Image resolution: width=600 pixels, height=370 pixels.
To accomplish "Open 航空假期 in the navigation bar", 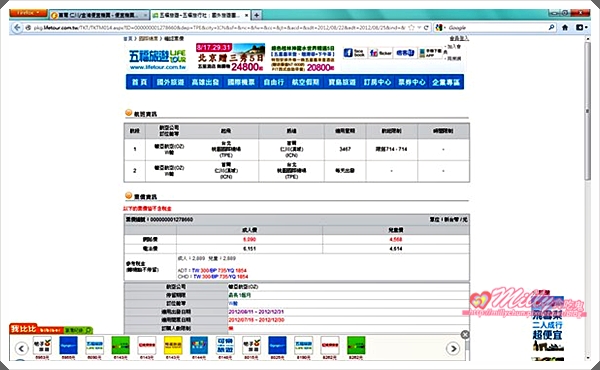I will point(305,82).
